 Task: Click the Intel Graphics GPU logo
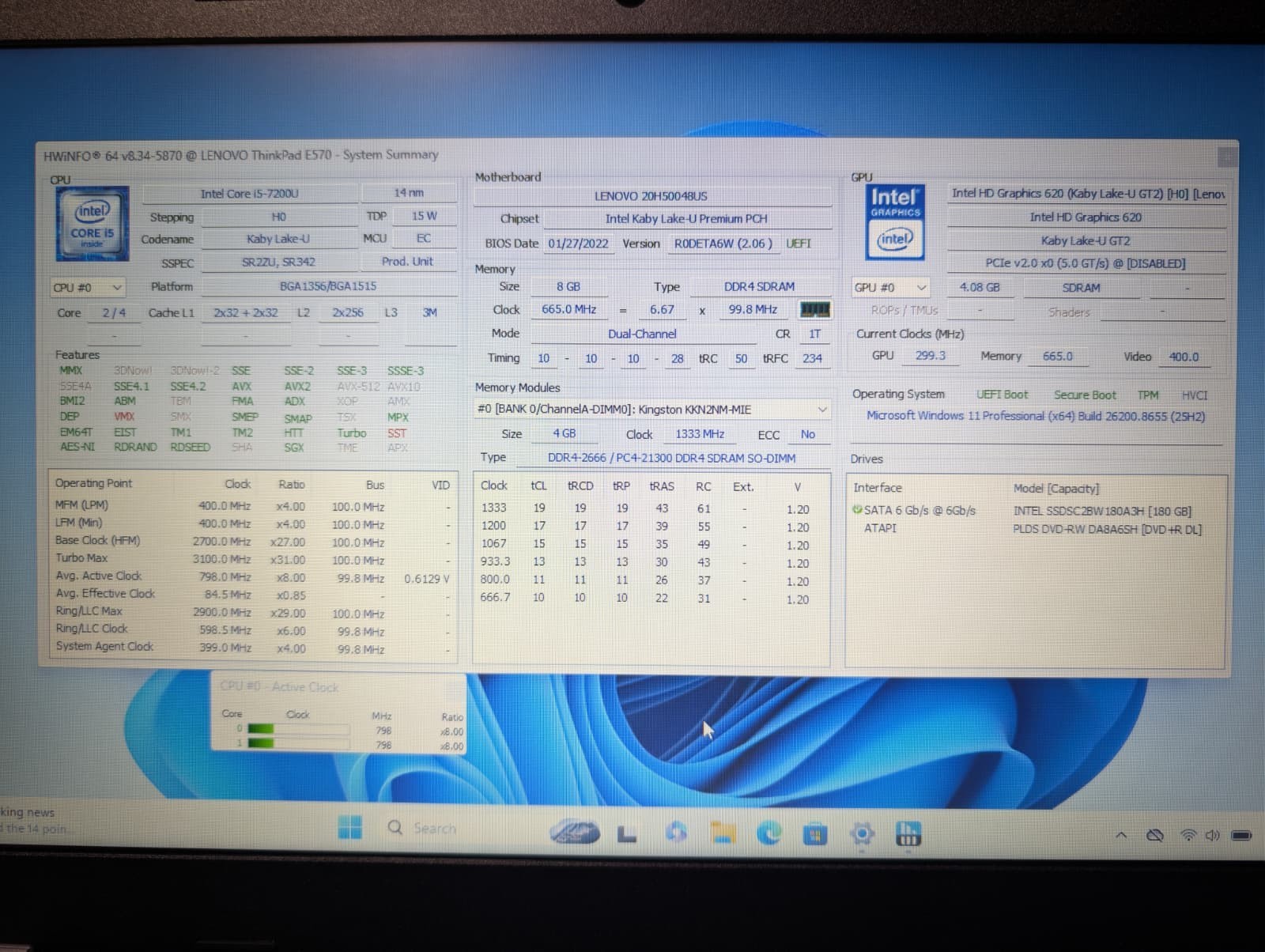[x=895, y=222]
